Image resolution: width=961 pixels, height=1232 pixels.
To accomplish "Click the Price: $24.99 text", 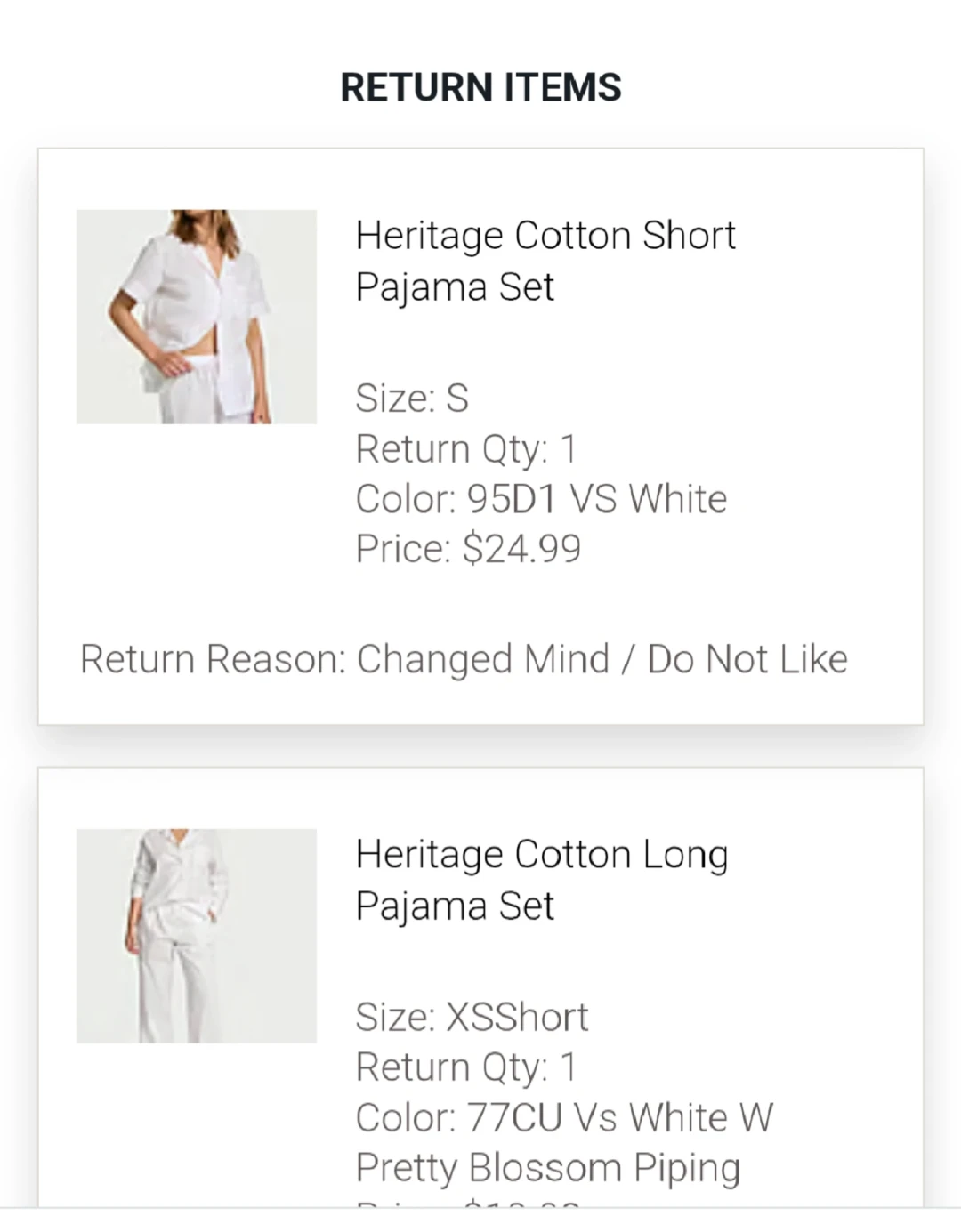I will [468, 548].
